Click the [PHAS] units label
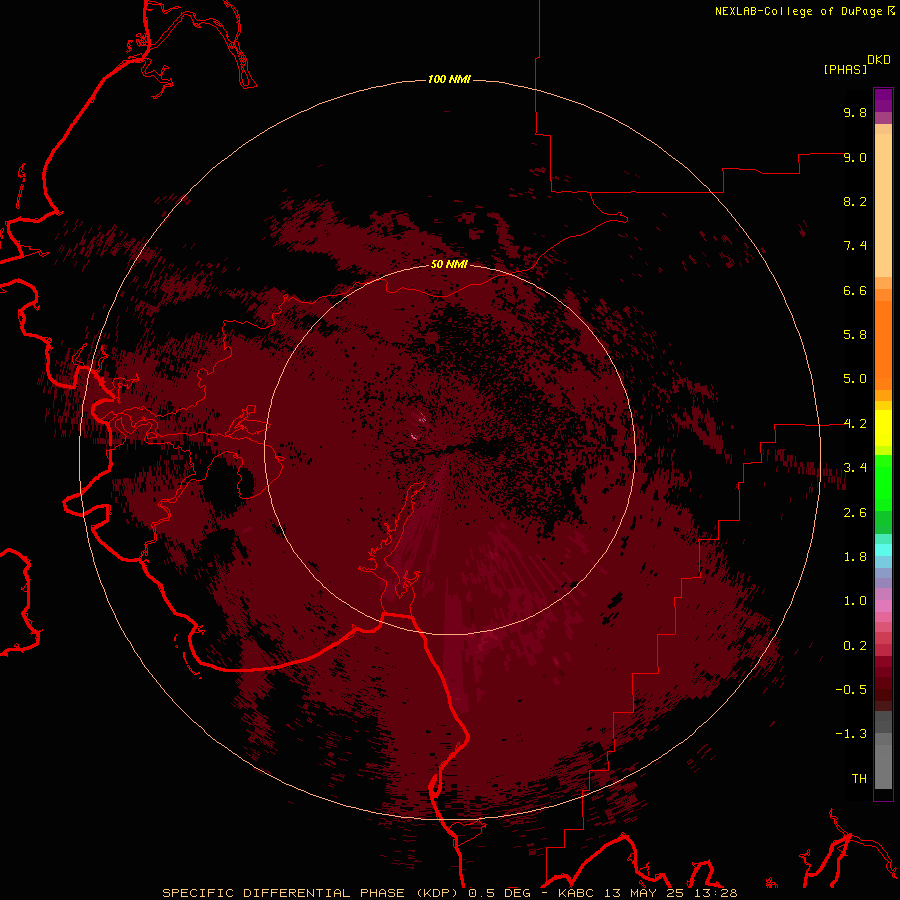The height and width of the screenshot is (900, 900). pyautogui.click(x=845, y=69)
